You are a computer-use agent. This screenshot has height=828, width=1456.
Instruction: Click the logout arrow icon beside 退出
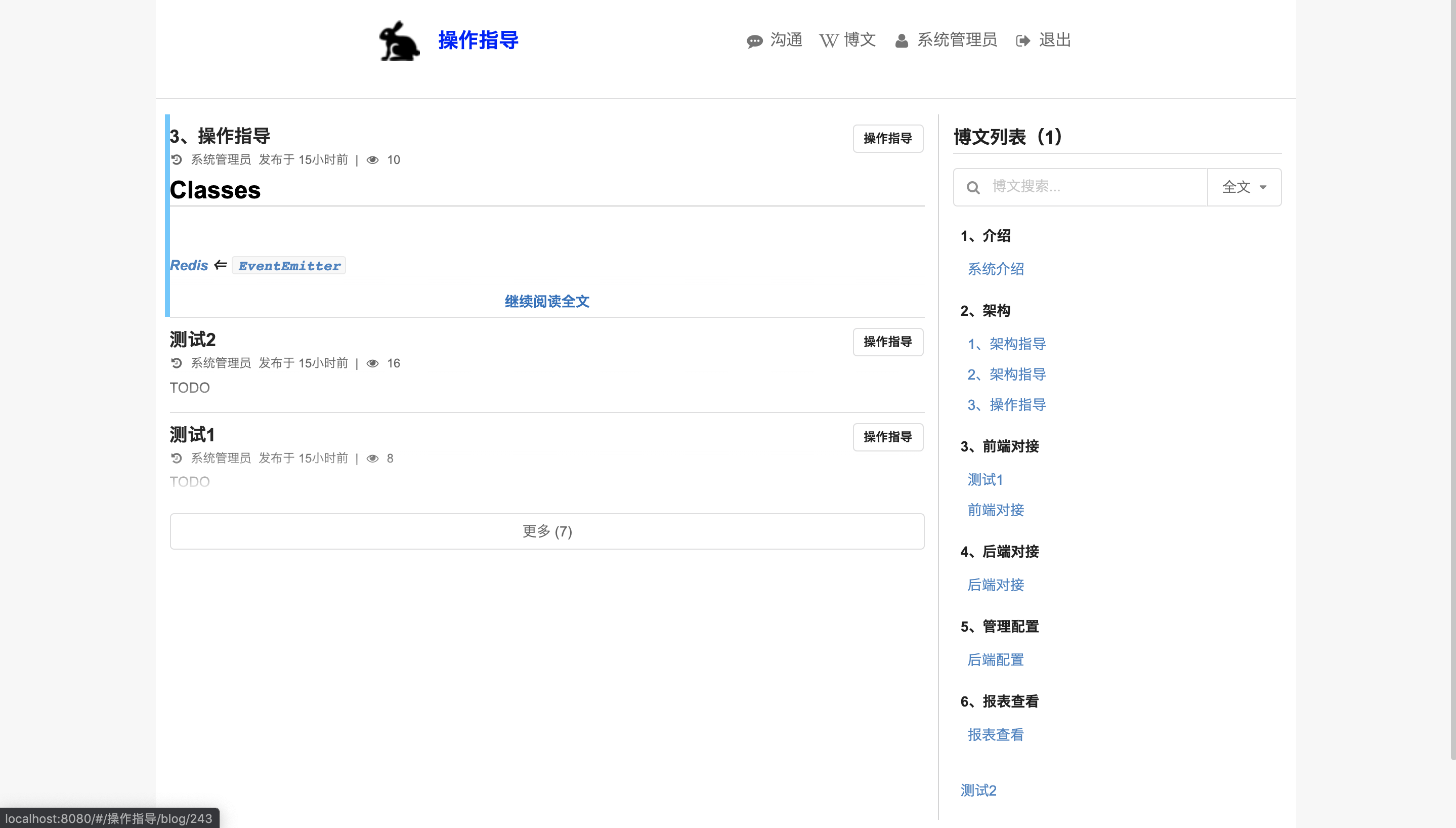click(x=1023, y=41)
